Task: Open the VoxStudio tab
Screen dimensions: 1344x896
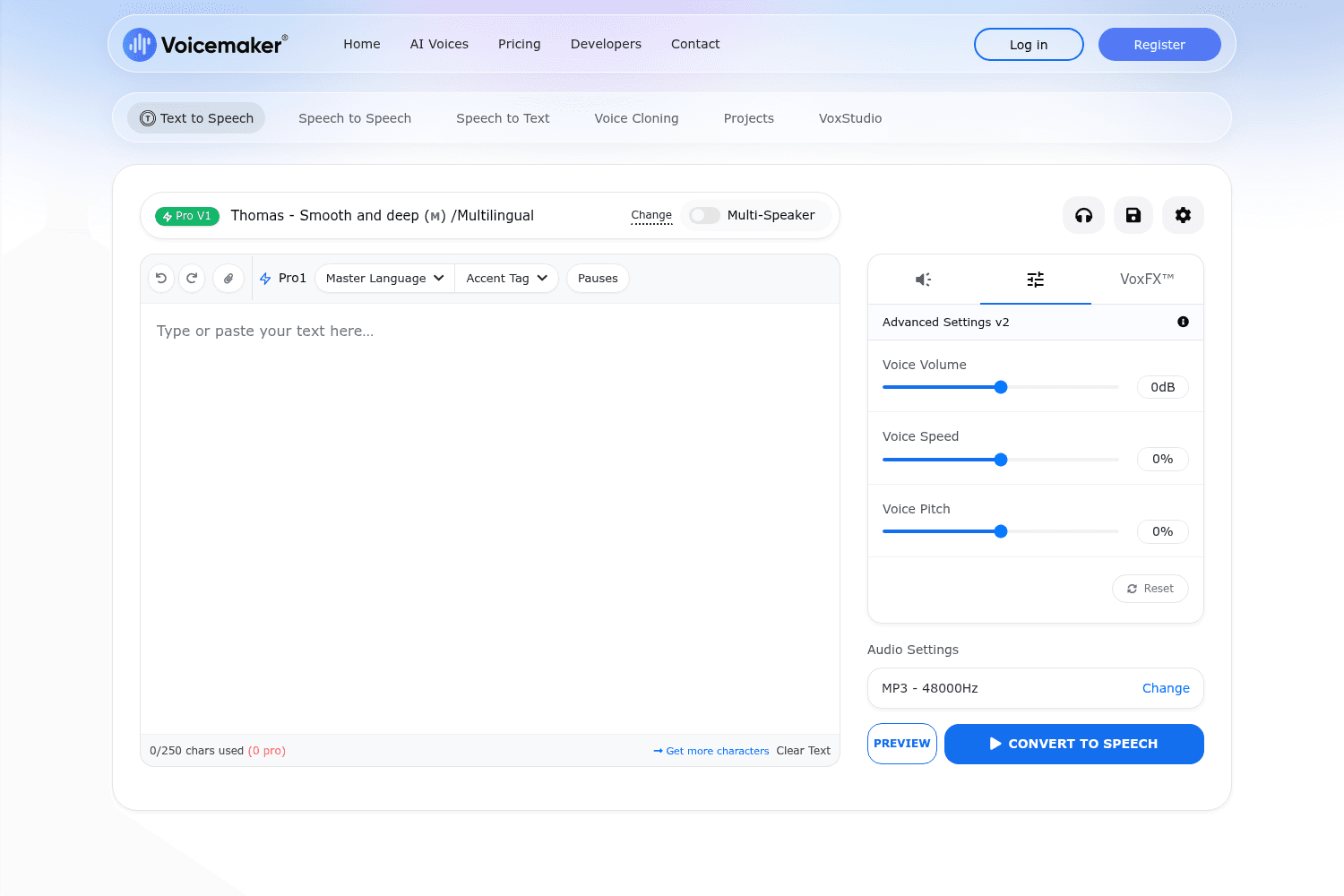Action: pyautogui.click(x=850, y=118)
